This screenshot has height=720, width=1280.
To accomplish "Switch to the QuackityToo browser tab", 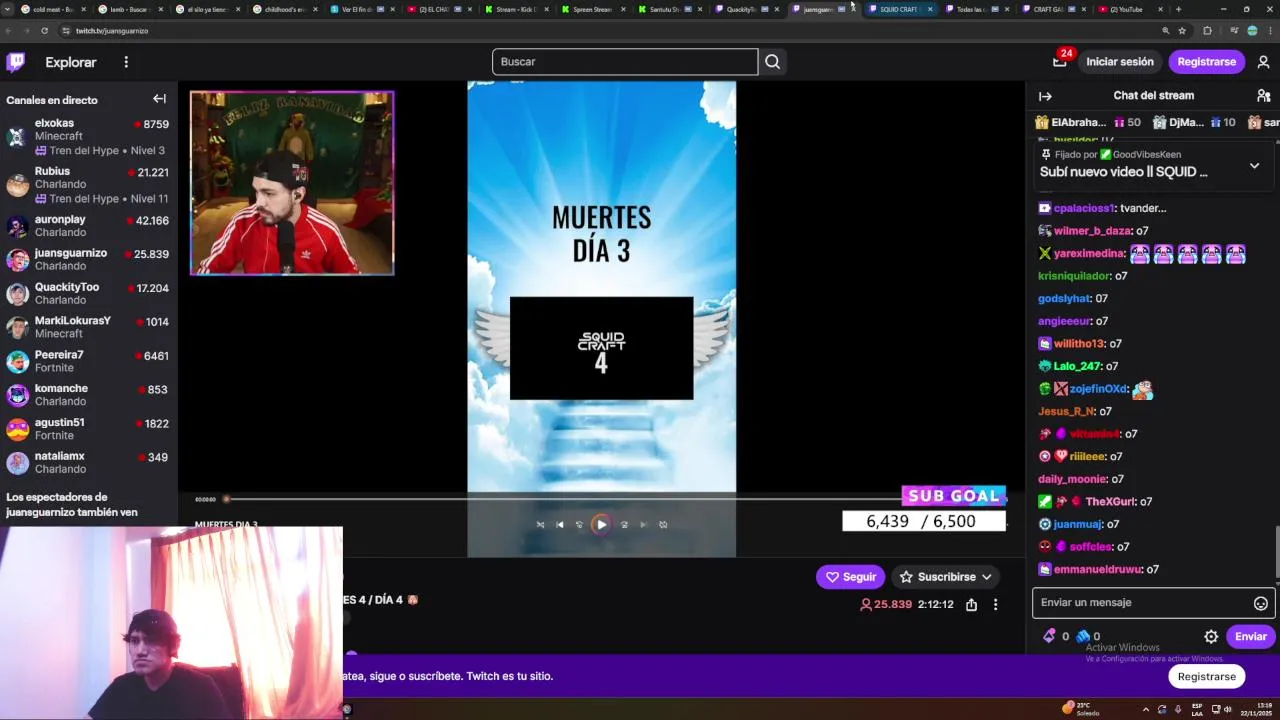I will point(748,9).
